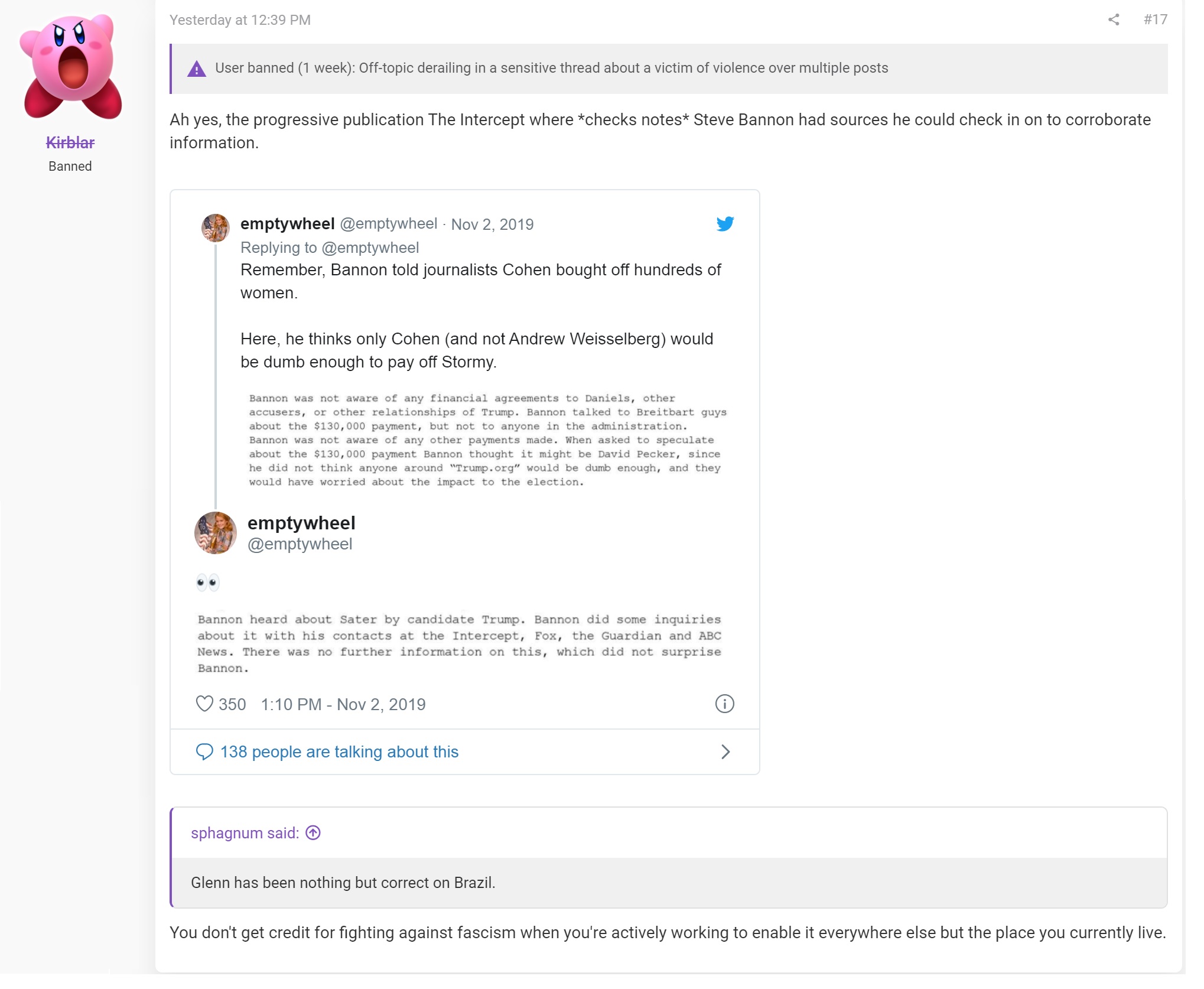The width and height of the screenshot is (1204, 989).
Task: Click the speech bubble conversation icon
Action: pos(204,751)
